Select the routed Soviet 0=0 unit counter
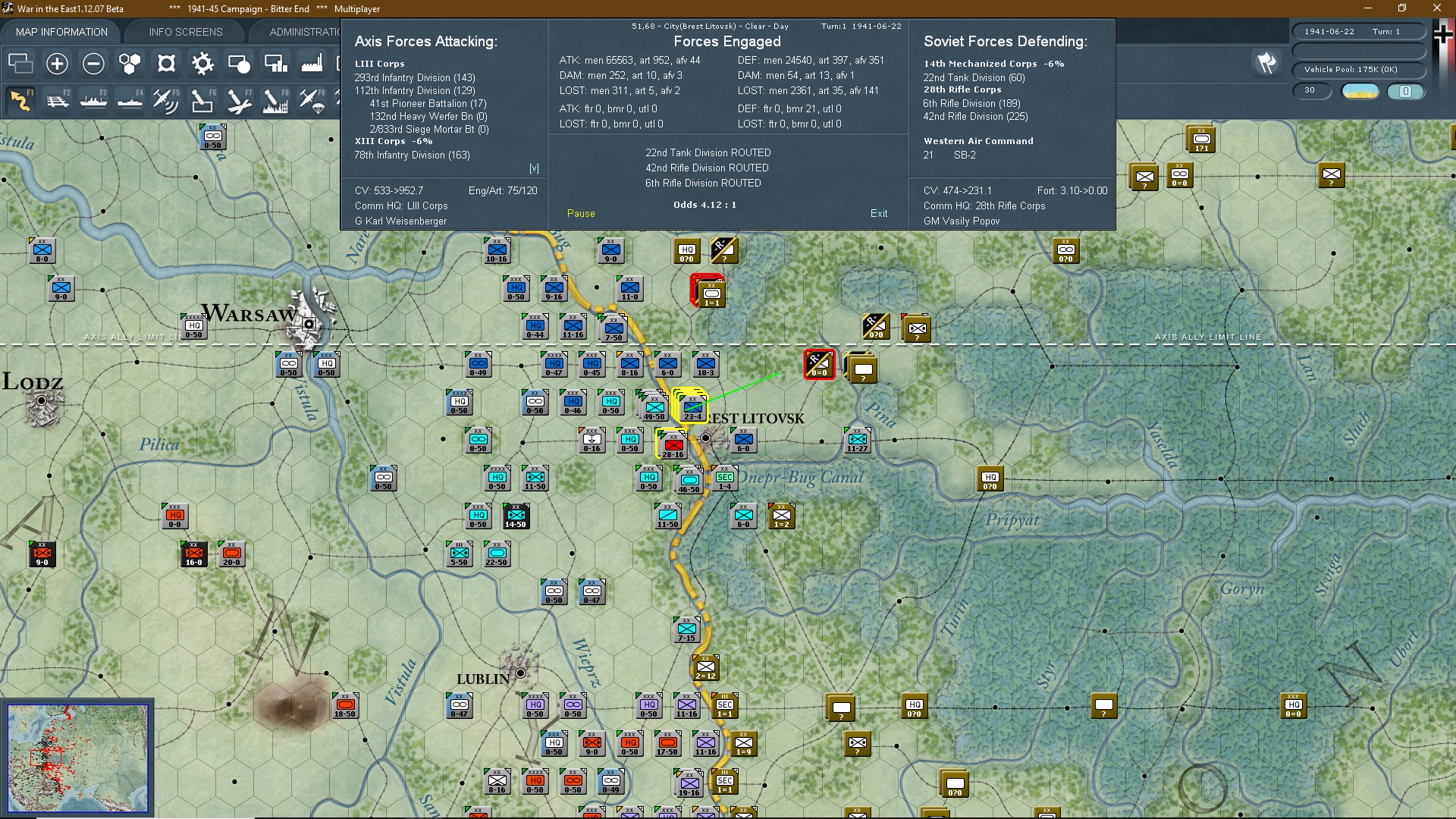1456x819 pixels. point(819,364)
